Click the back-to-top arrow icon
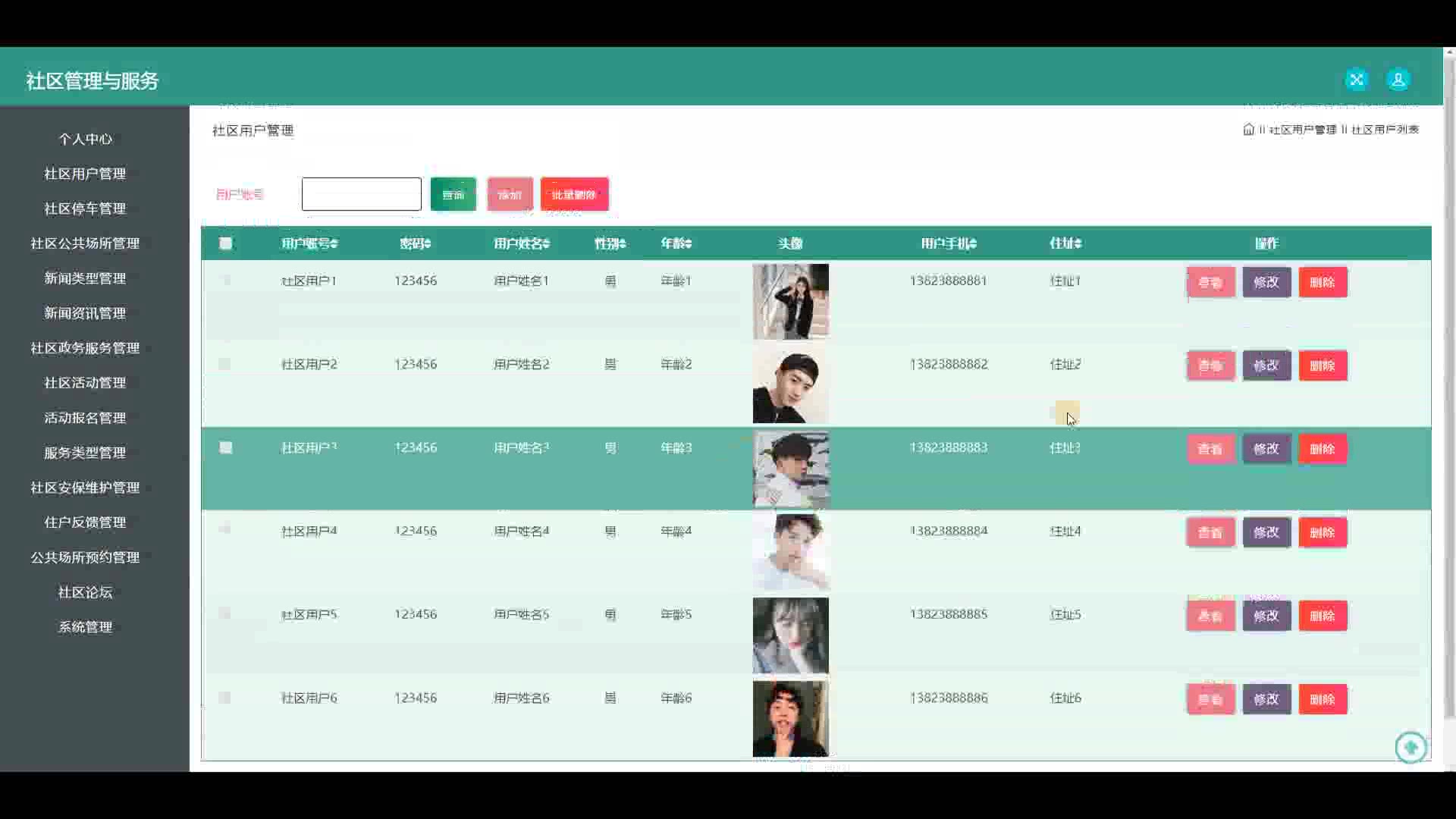1456x819 pixels. pos(1410,747)
